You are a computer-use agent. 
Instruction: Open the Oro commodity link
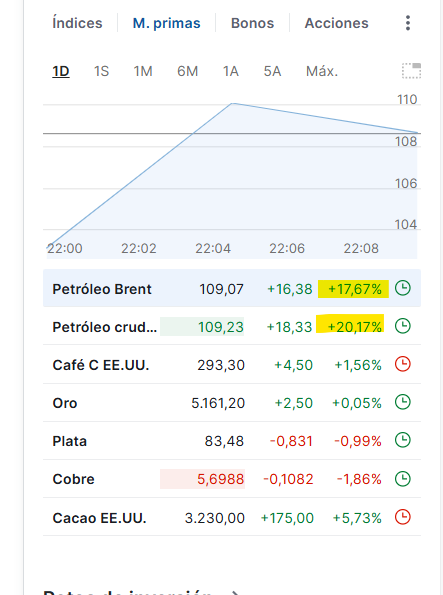(65, 403)
